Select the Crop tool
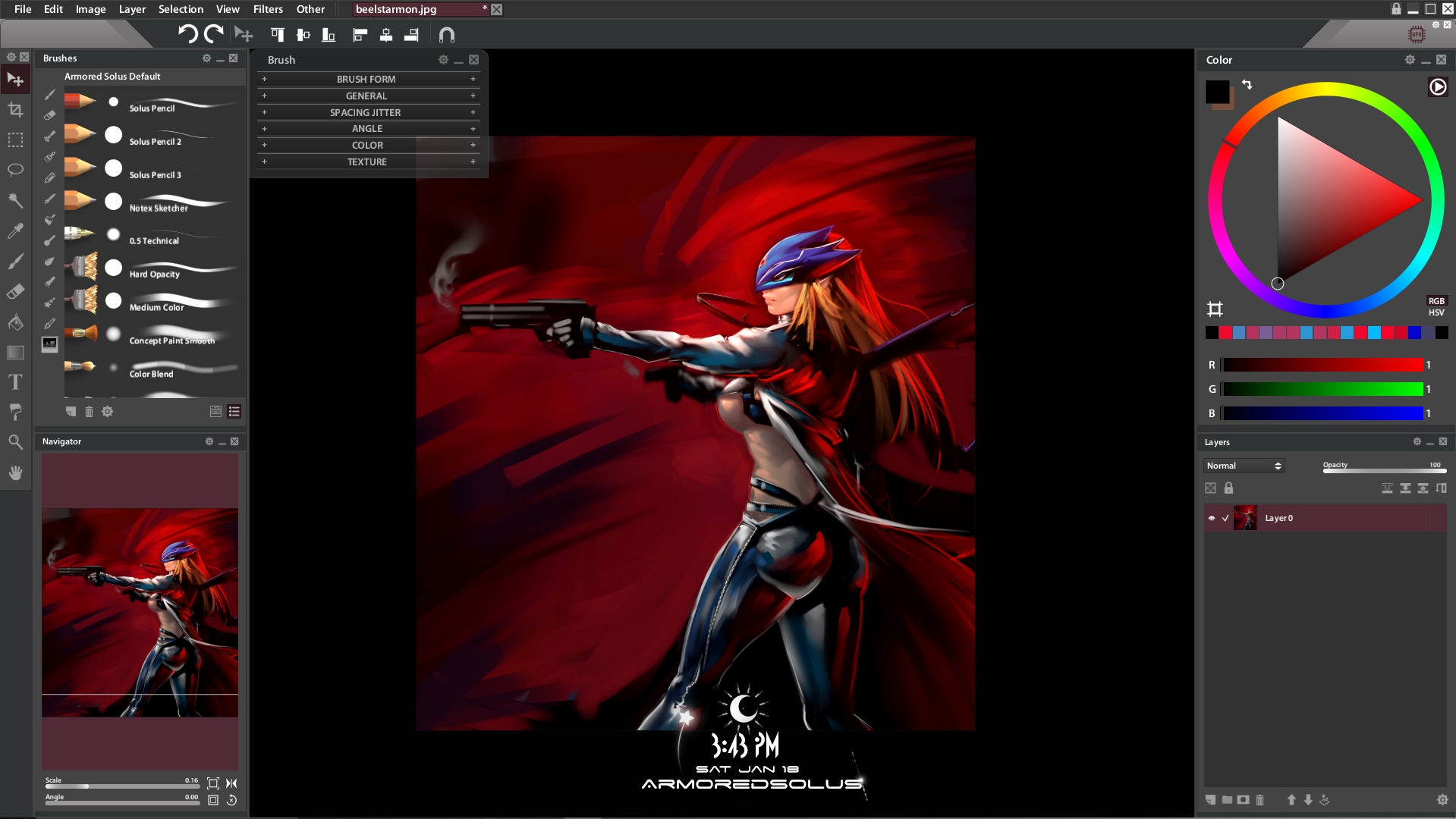 point(15,110)
